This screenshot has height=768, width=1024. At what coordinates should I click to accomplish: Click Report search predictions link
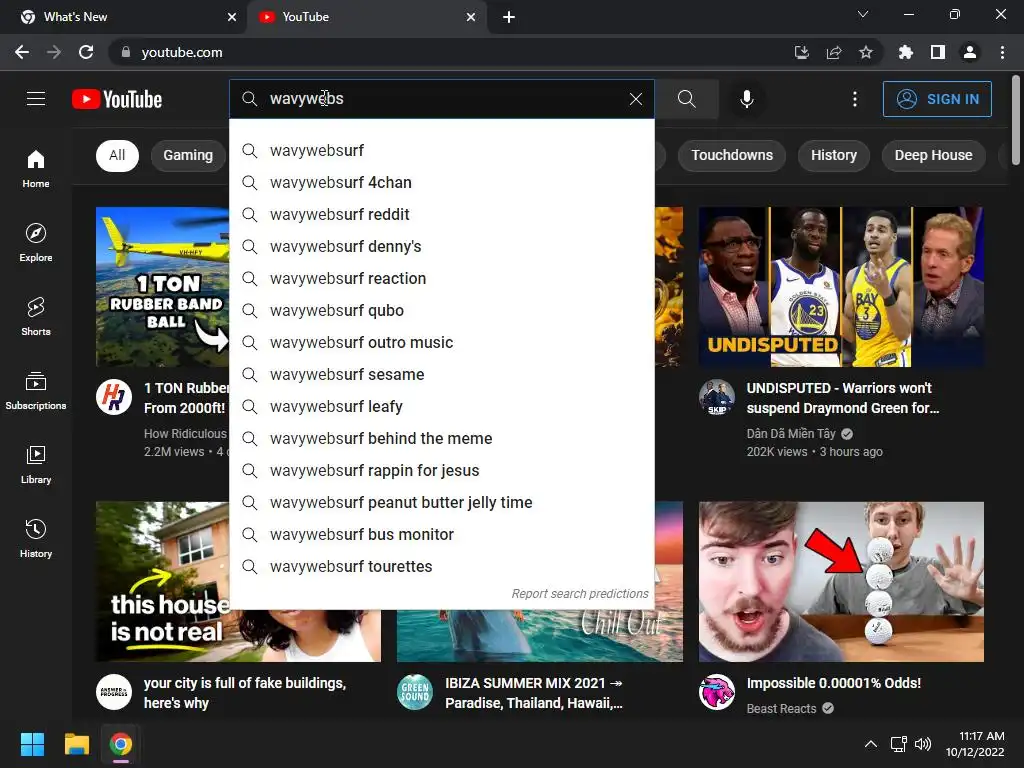point(580,594)
